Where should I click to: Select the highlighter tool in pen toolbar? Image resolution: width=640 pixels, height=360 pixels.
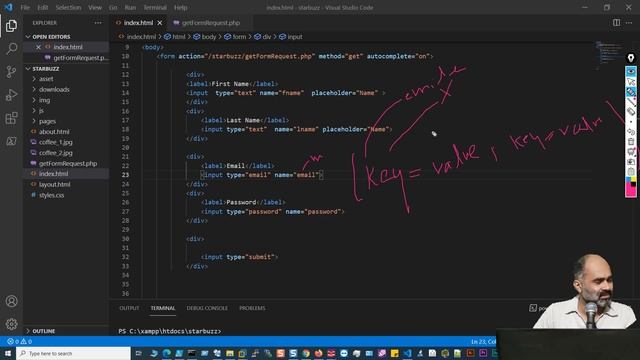coord(631,92)
